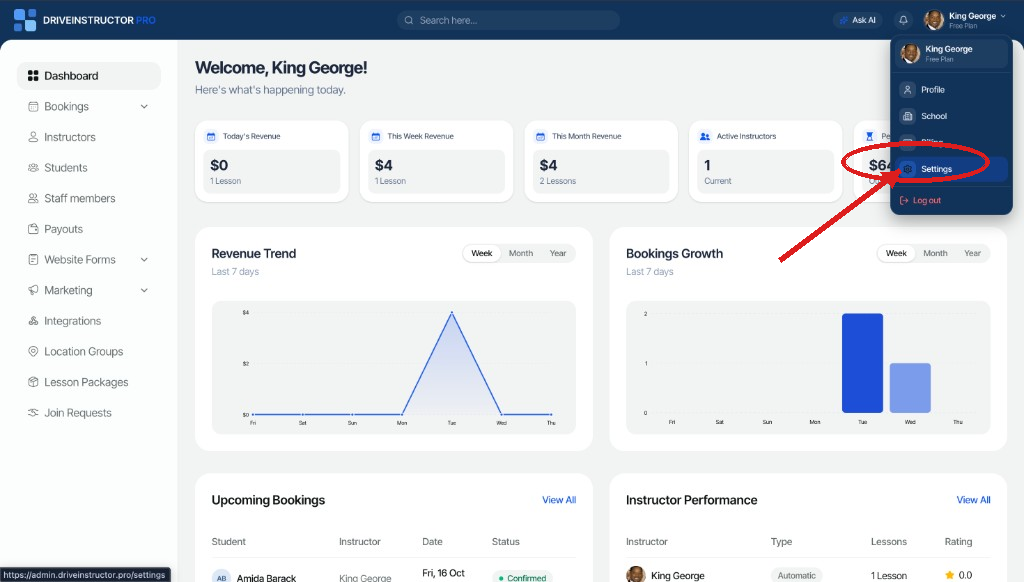
Task: Click the Integrations label in sidebar
Action: (72, 321)
